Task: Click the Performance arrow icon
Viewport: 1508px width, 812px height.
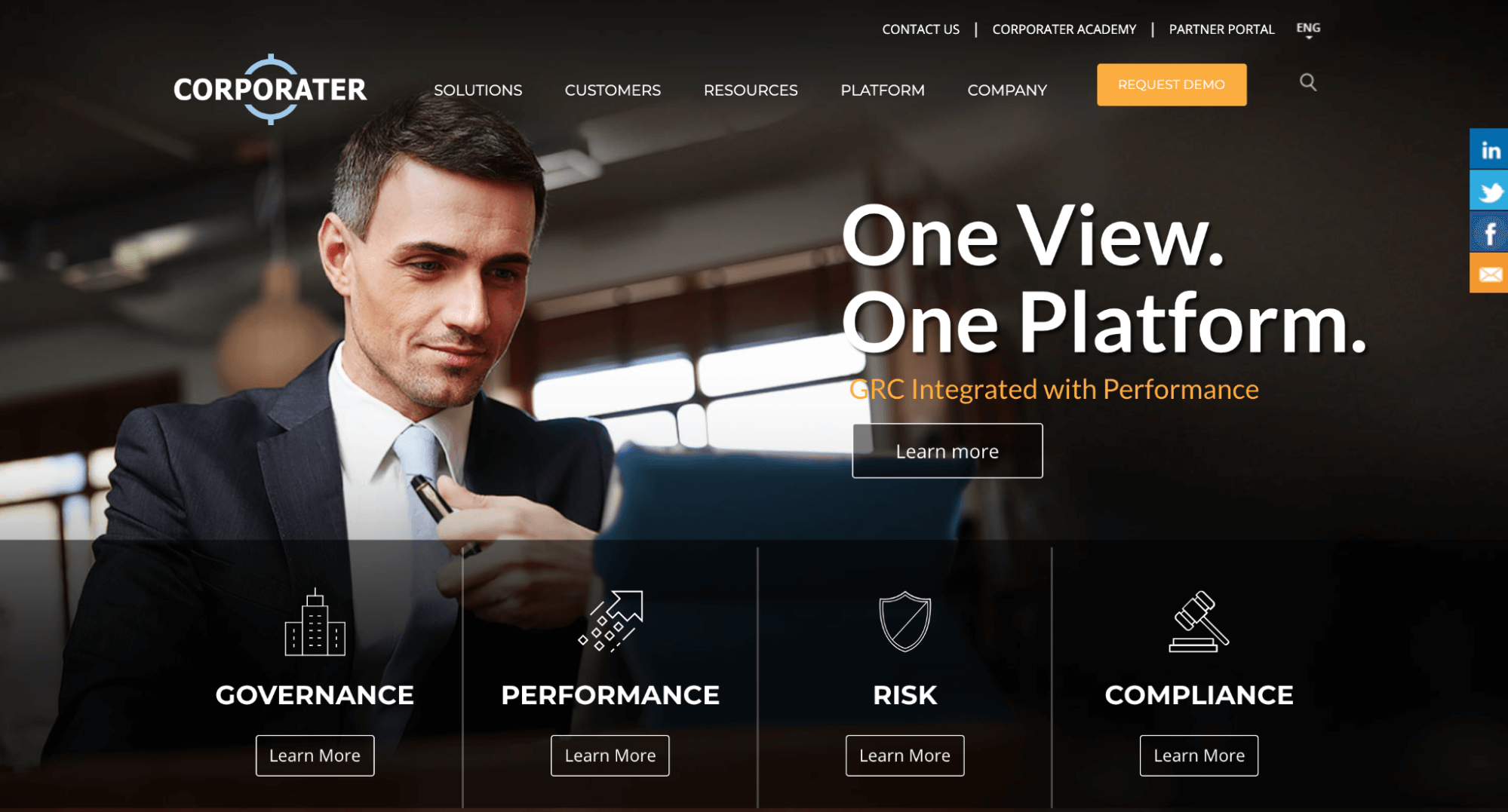Action: point(610,620)
